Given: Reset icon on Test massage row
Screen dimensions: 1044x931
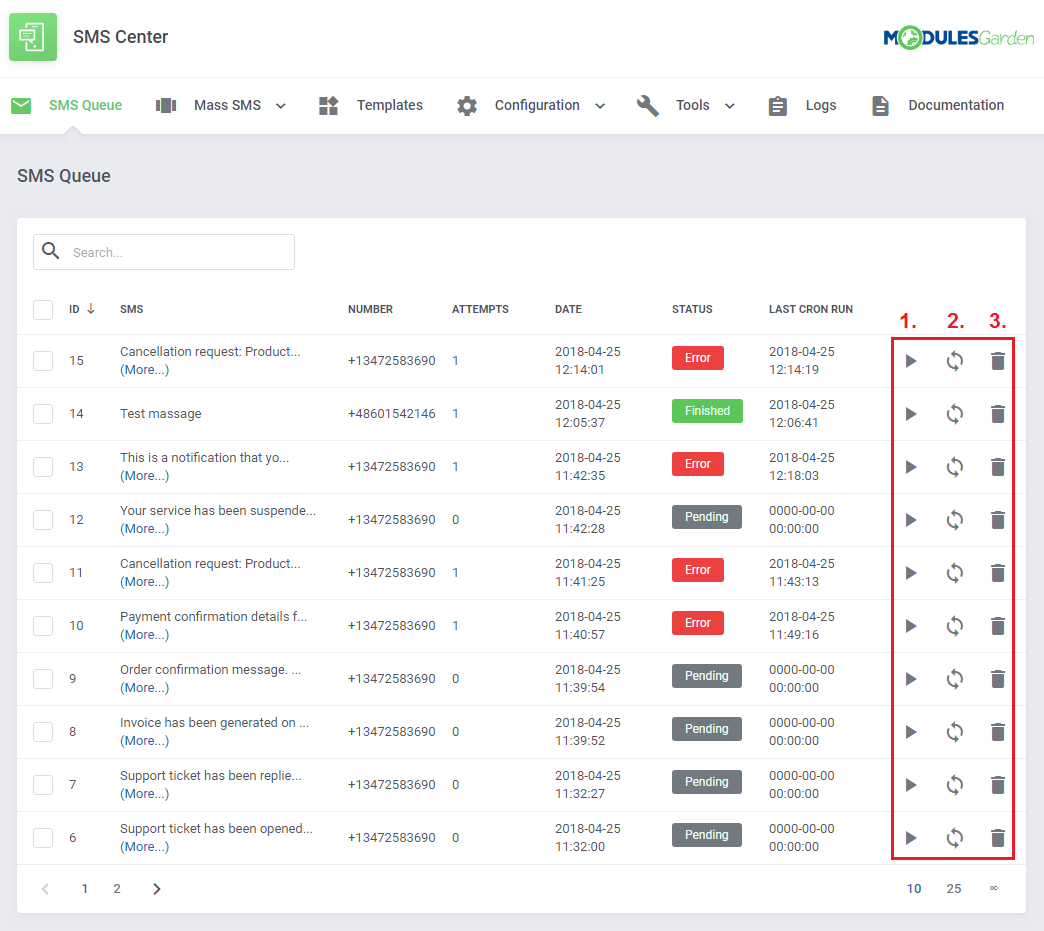Looking at the screenshot, I should coord(955,414).
